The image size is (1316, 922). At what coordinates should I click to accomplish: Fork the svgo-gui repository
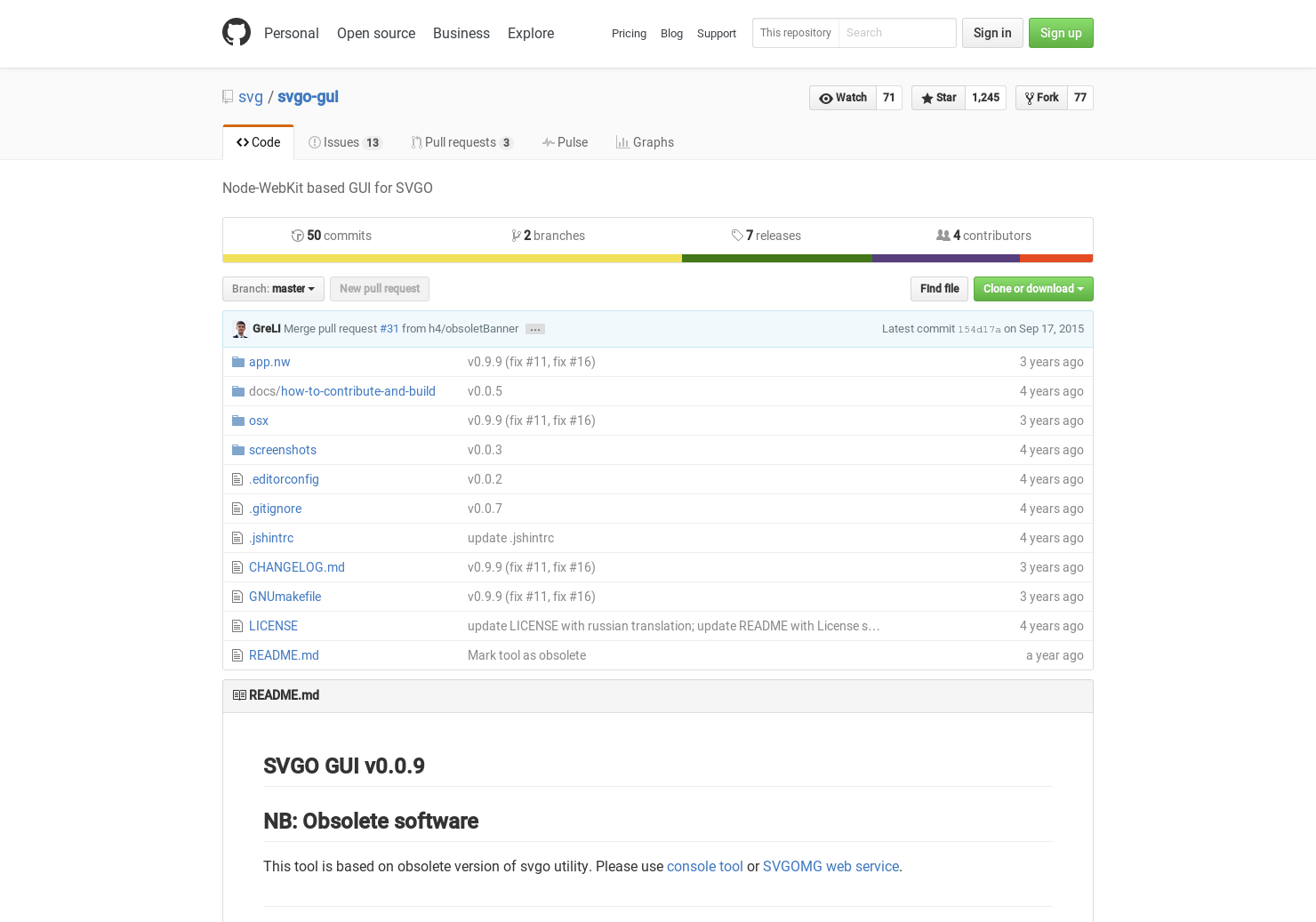click(1040, 98)
